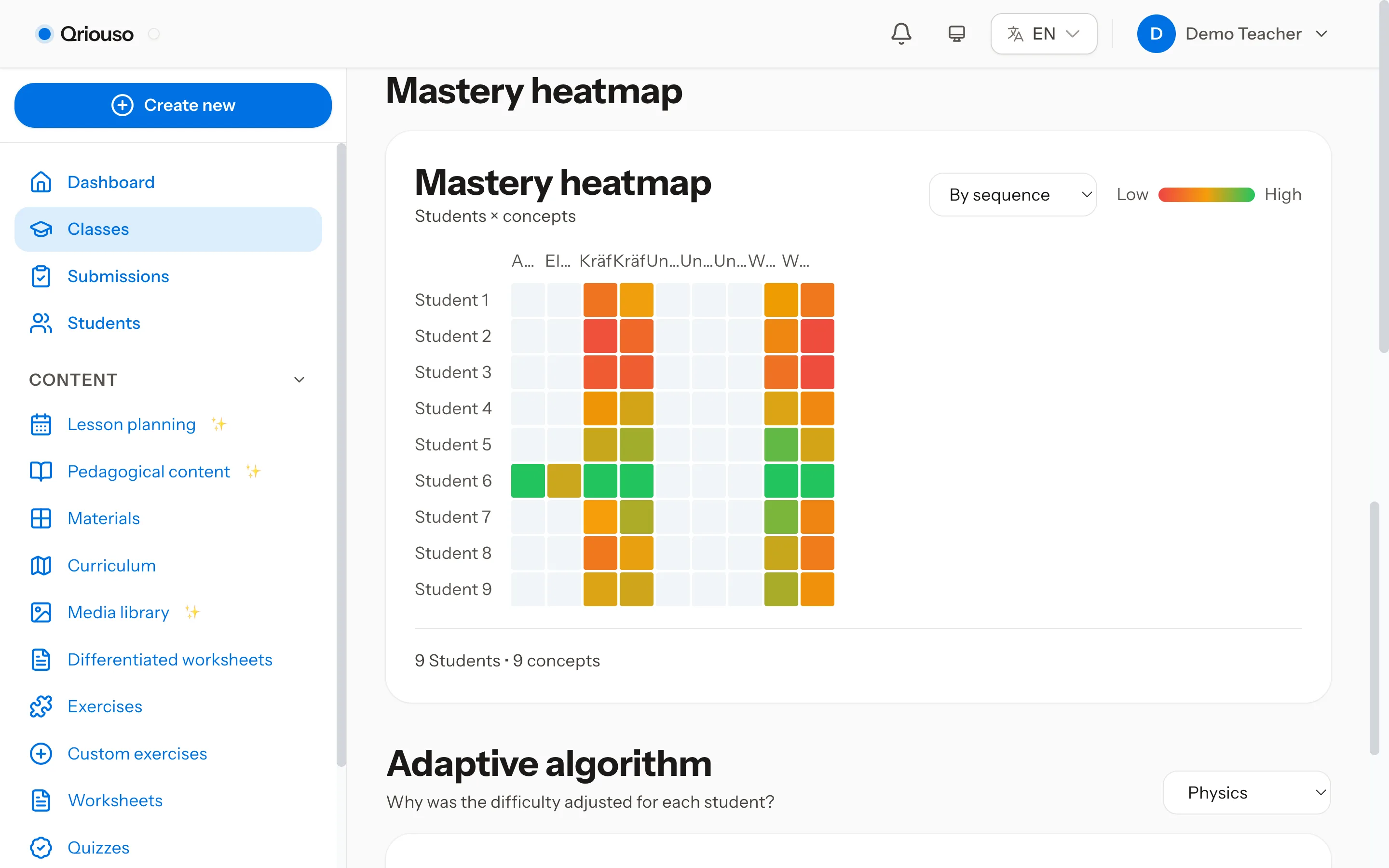Click Student 6 first-column green heatmap cell
The height and width of the screenshot is (868, 1389).
click(x=528, y=480)
